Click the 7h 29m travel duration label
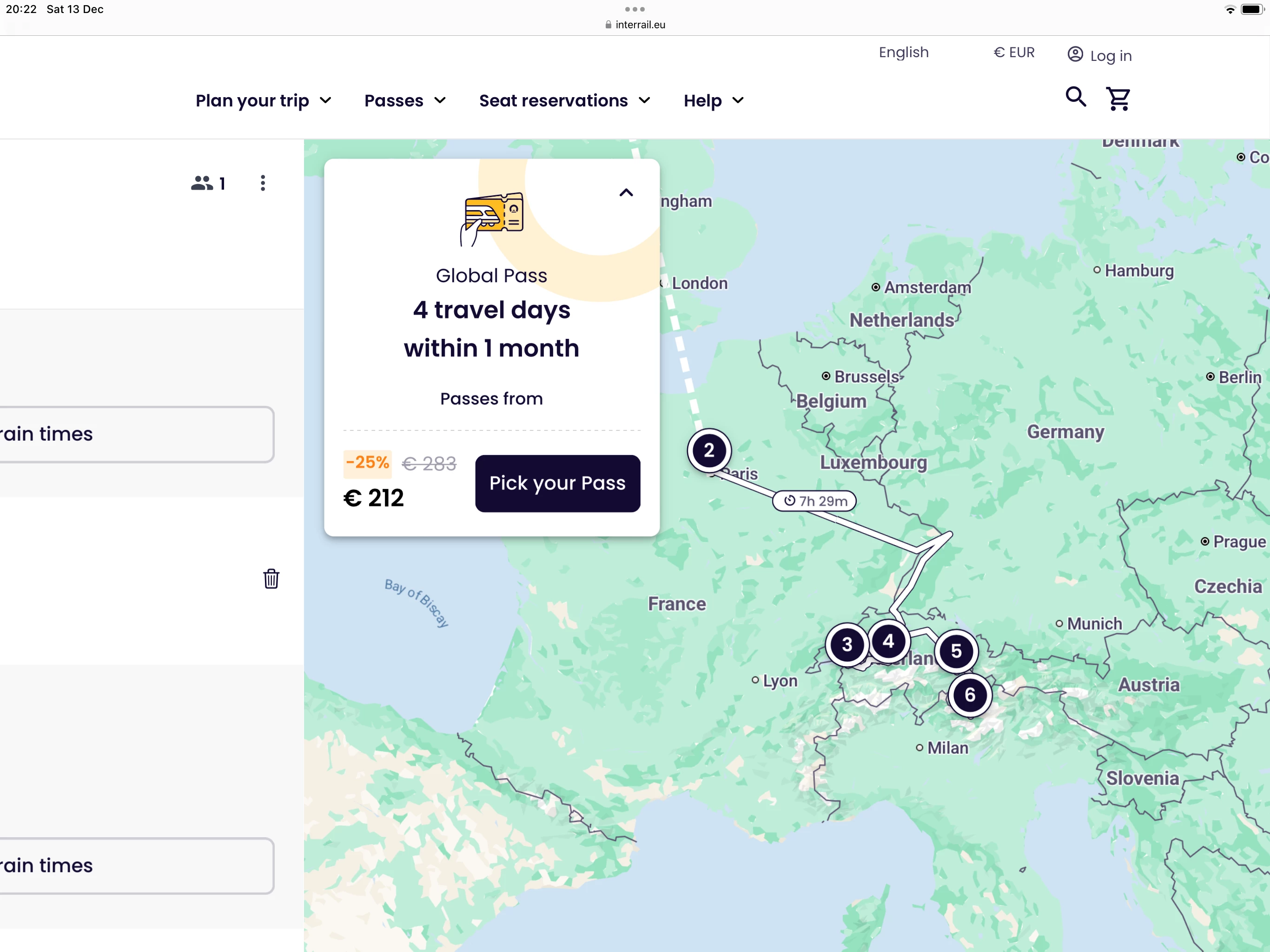 [815, 501]
